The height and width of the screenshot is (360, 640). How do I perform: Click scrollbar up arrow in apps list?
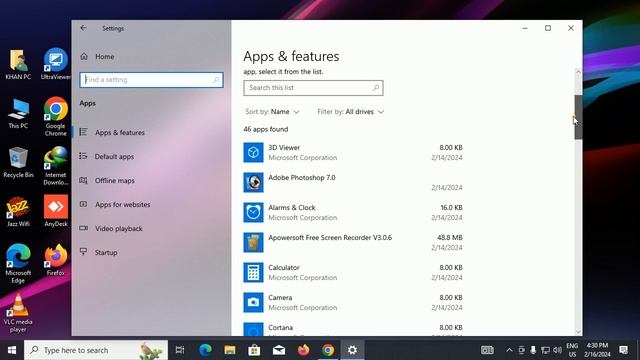(578, 72)
